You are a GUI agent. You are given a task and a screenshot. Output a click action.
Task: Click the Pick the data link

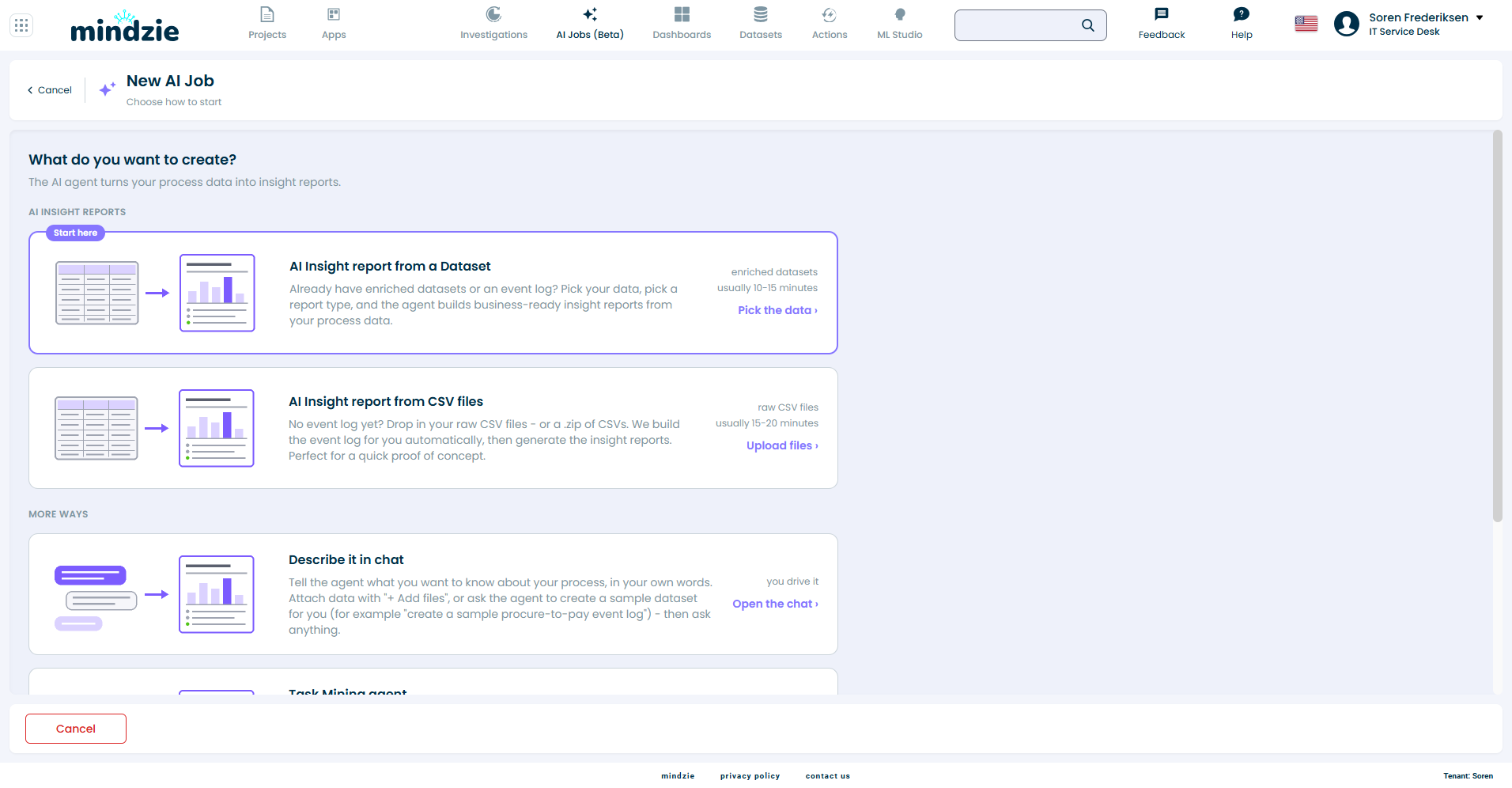tap(777, 310)
